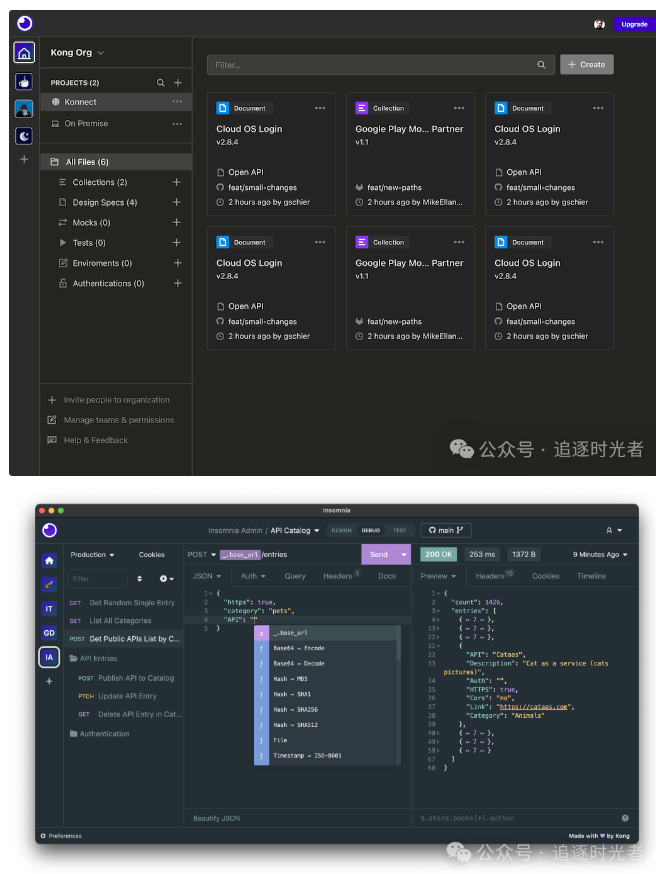Add workspace with plus below IA badge
The width and height of the screenshot is (656, 874).
pyautogui.click(x=49, y=681)
